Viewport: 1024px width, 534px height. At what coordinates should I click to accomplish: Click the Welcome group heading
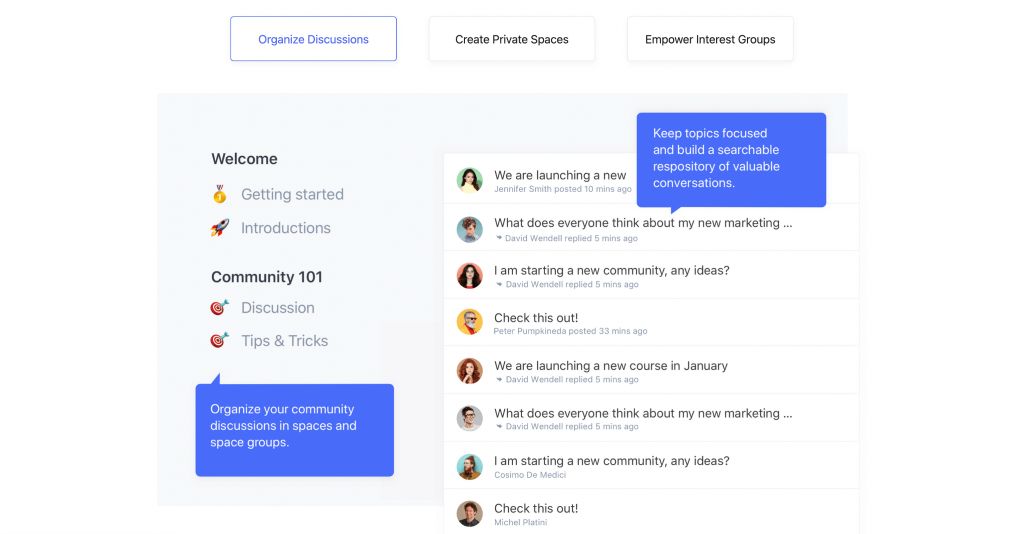[244, 159]
